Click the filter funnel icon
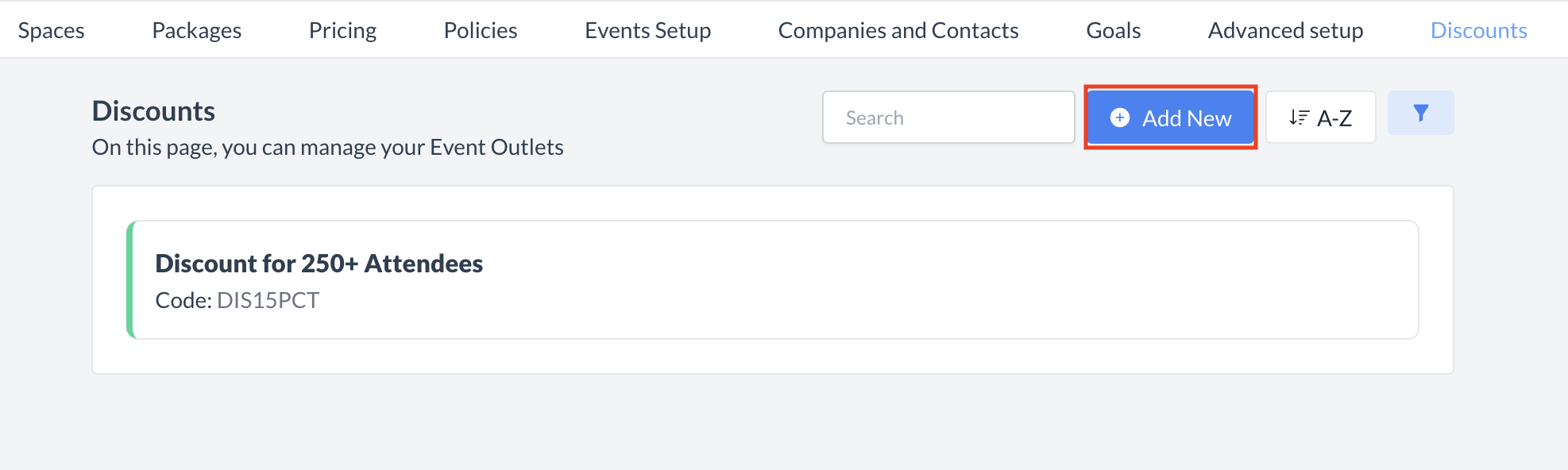 pos(1420,114)
